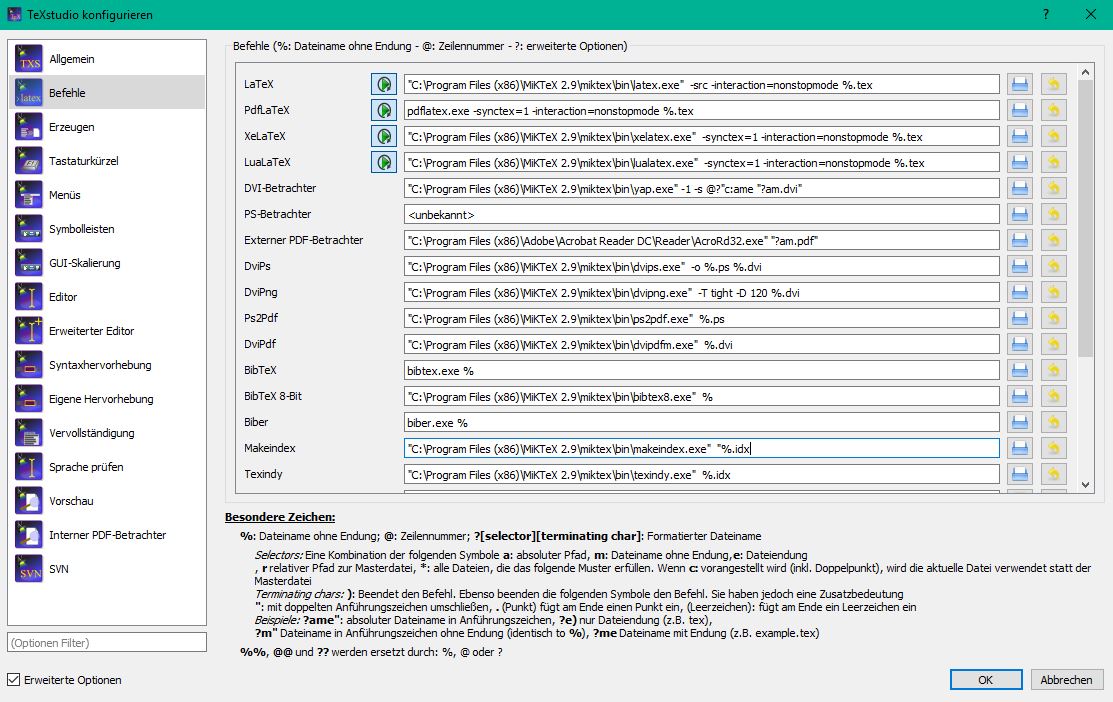Choose a file for the Makeindex command
Image resolution: width=1113 pixels, height=702 pixels.
[1020, 449]
